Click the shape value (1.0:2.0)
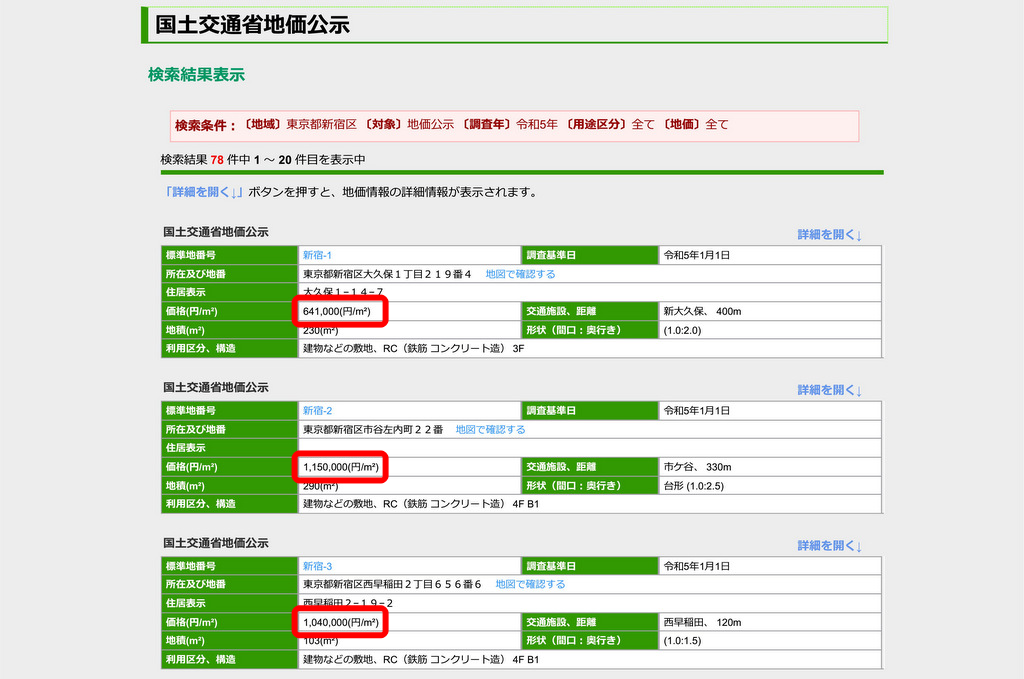The width and height of the screenshot is (1024, 679). click(x=682, y=330)
